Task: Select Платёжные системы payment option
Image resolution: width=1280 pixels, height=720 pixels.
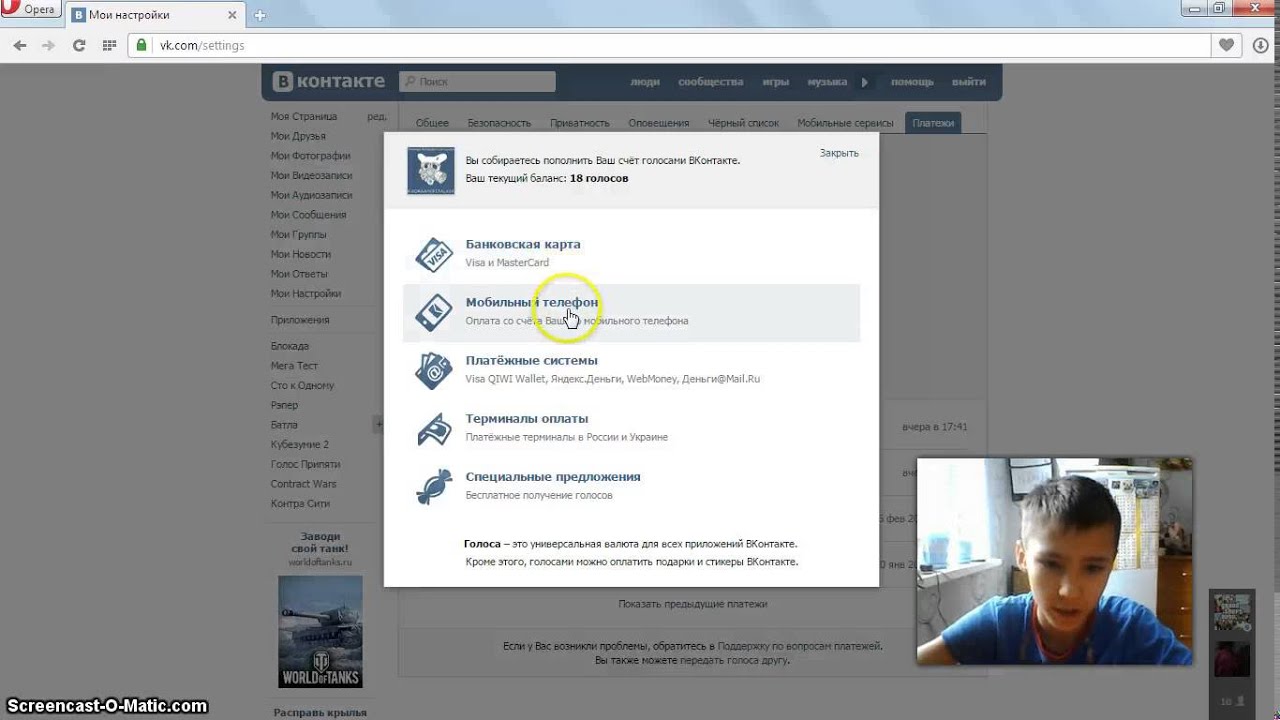Action: 631,370
